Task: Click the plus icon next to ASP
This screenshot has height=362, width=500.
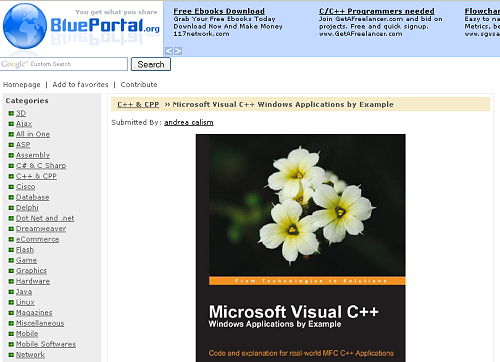Action: click(x=11, y=145)
